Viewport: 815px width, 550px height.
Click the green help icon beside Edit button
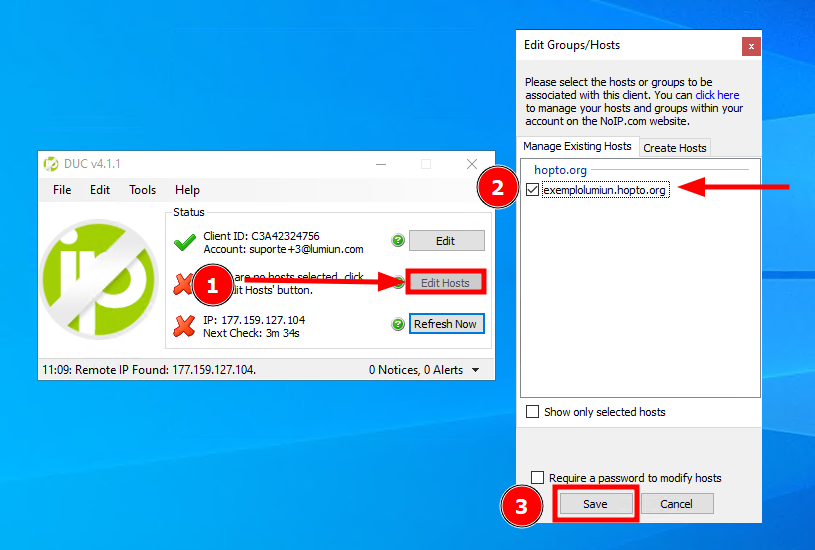(398, 241)
